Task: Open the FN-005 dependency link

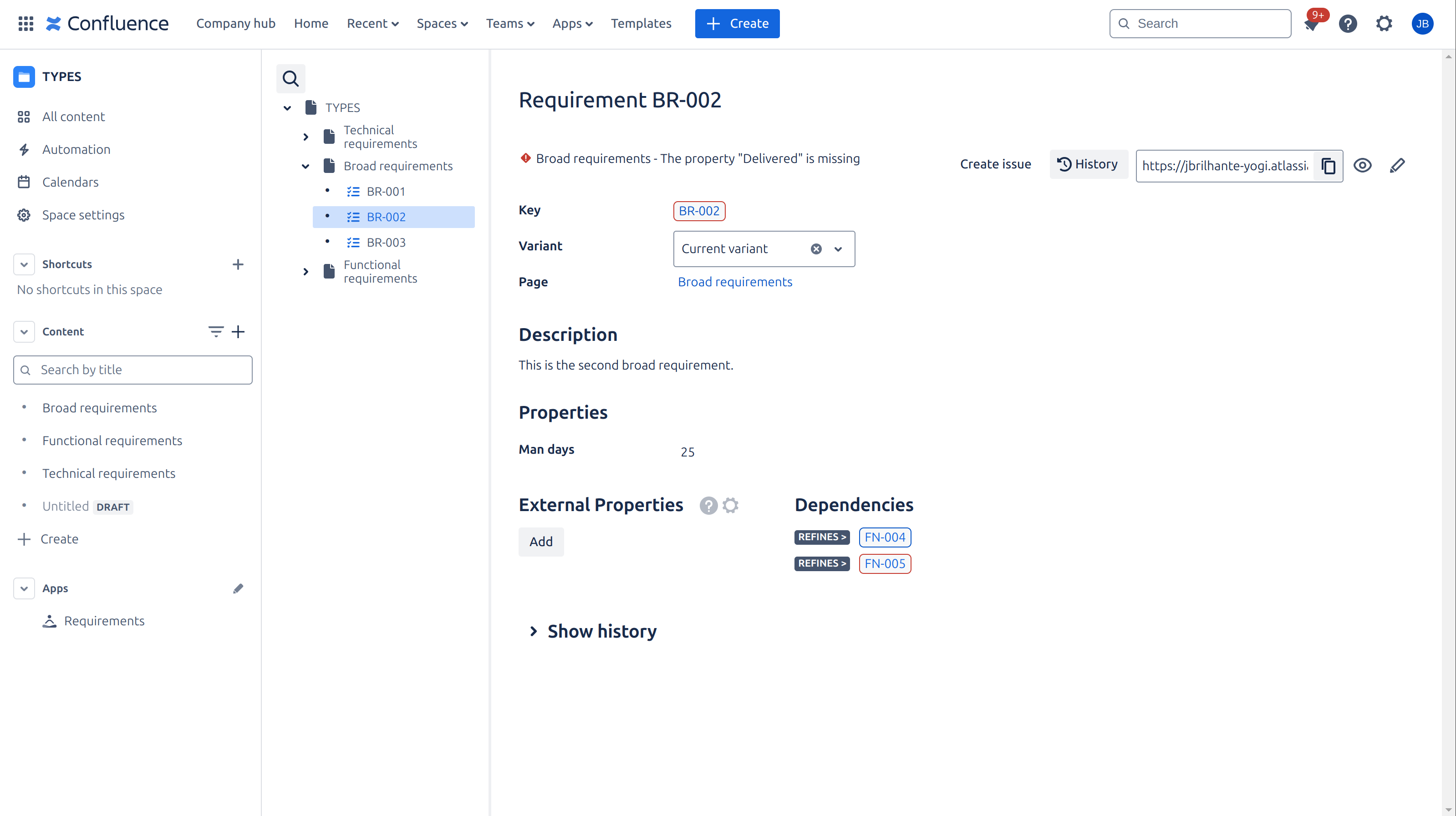Action: pos(885,563)
